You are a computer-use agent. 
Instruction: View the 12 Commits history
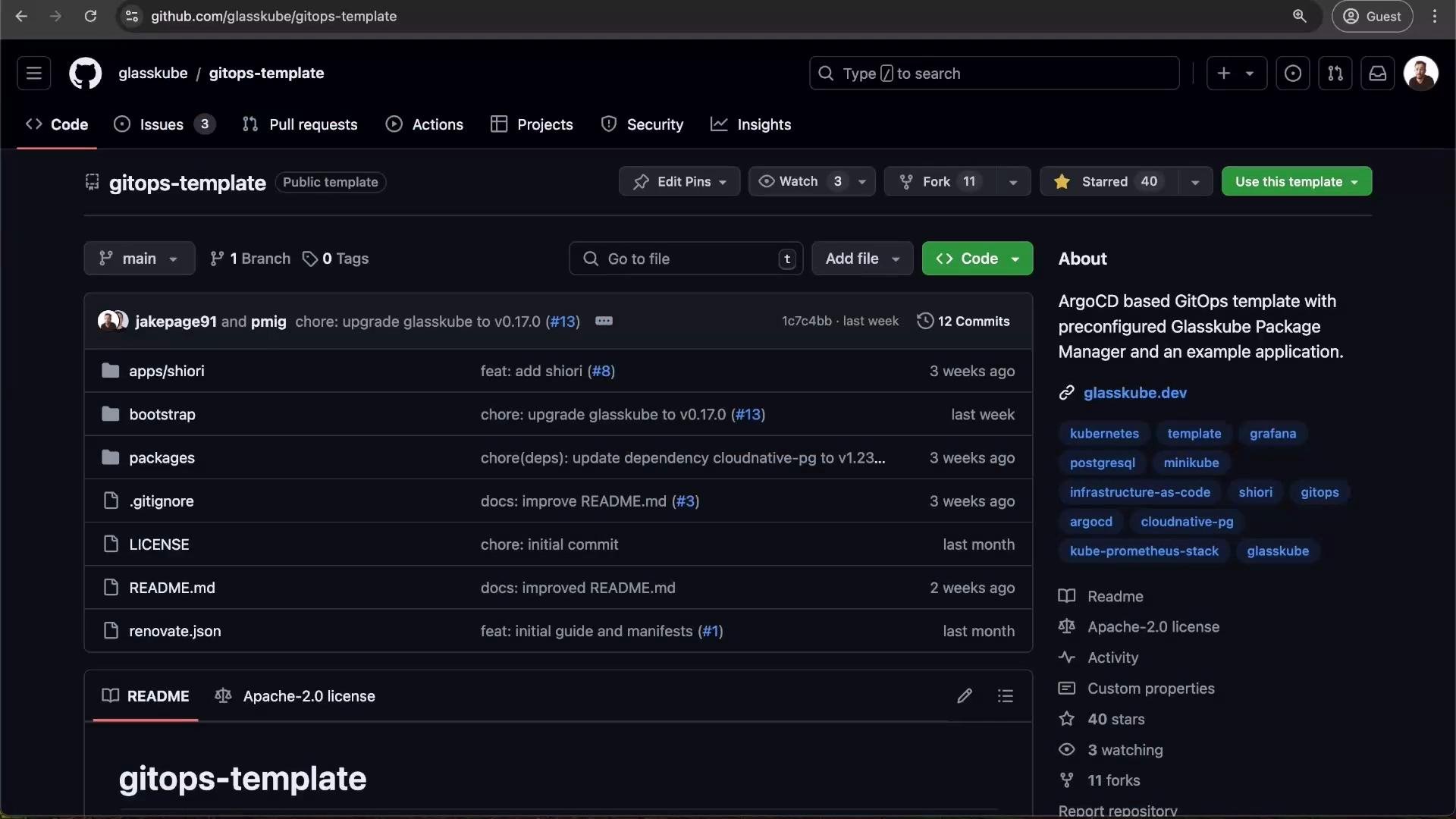(x=964, y=321)
